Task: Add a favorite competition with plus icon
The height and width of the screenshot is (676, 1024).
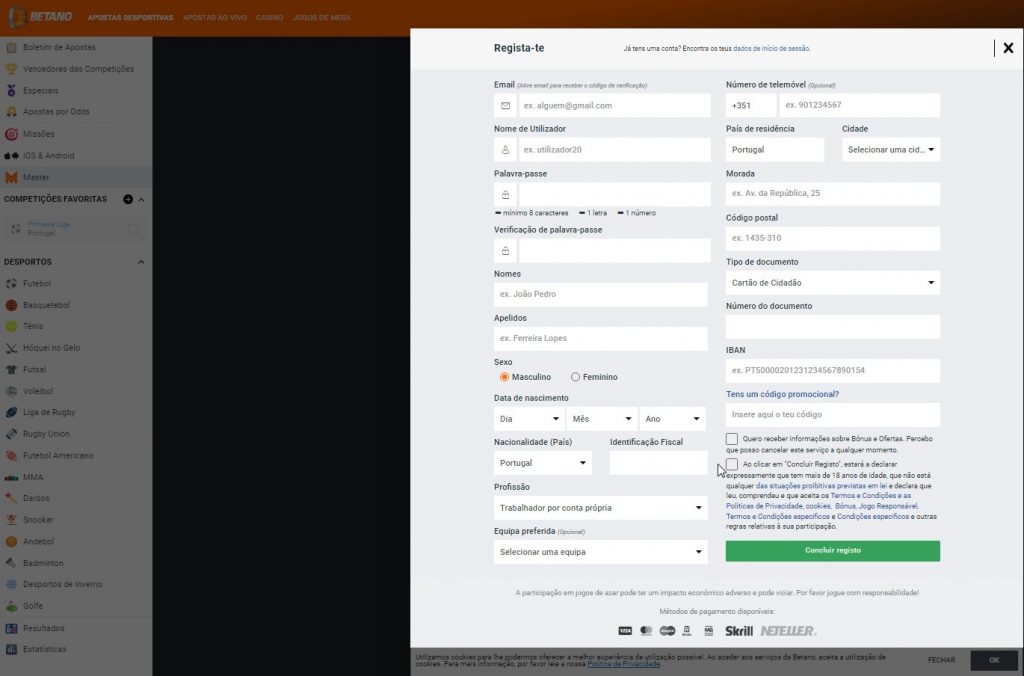Action: coord(128,199)
